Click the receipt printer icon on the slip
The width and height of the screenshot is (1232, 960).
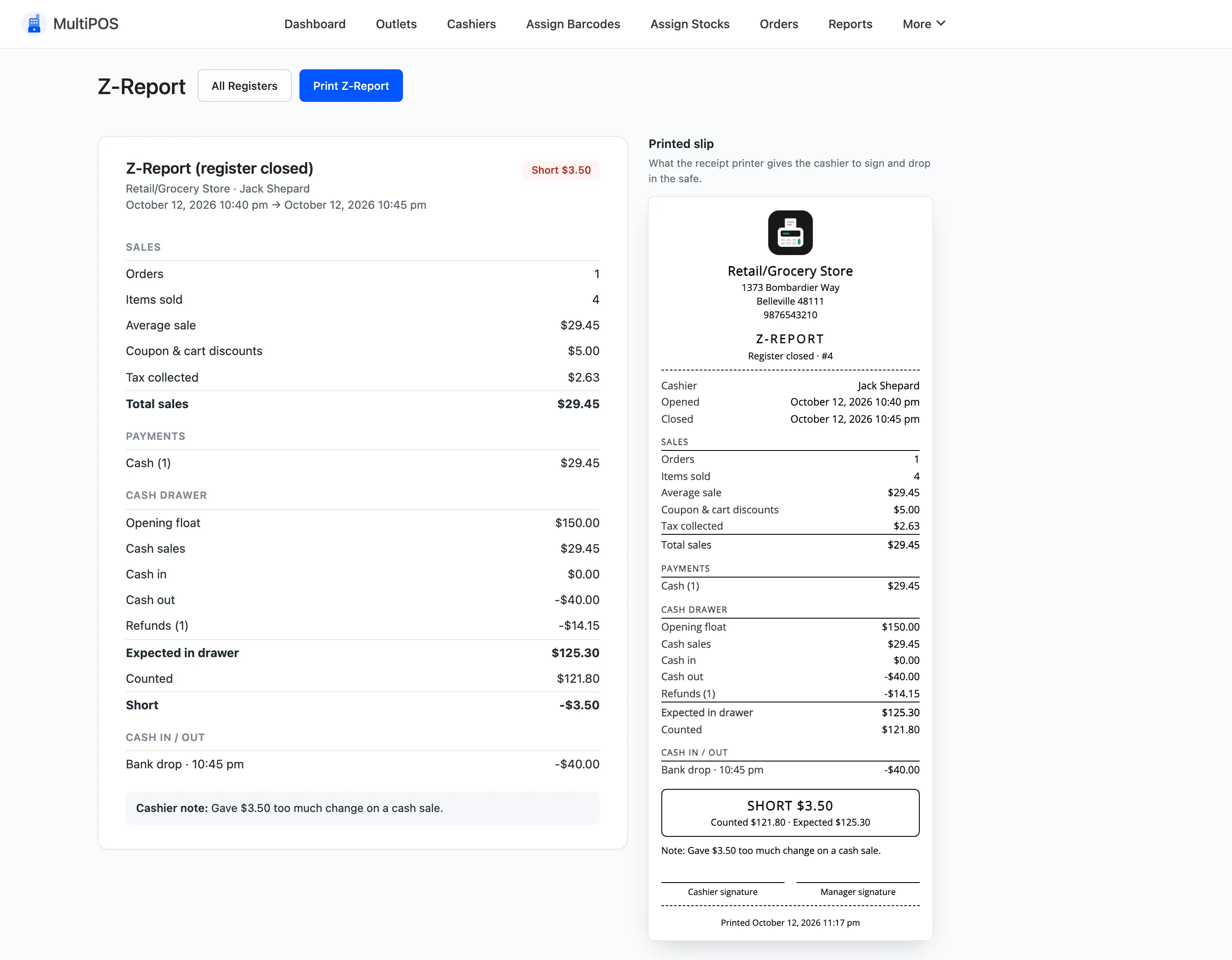pos(790,232)
